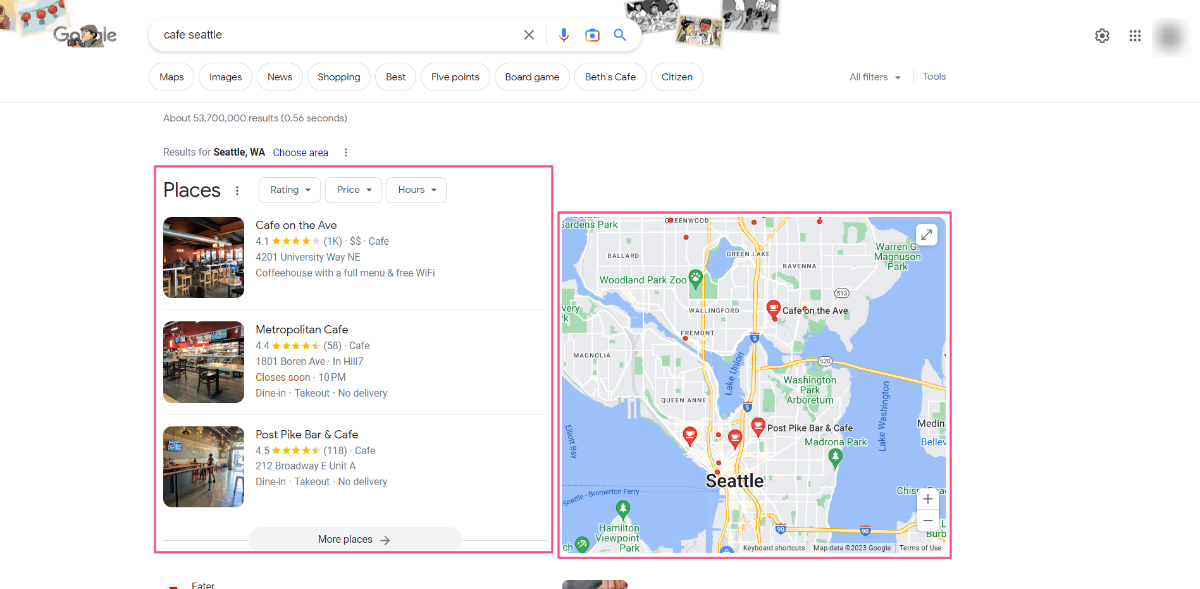Click the 212 Broadway E Unit A address
This screenshot has width=1200, height=589.
[305, 466]
